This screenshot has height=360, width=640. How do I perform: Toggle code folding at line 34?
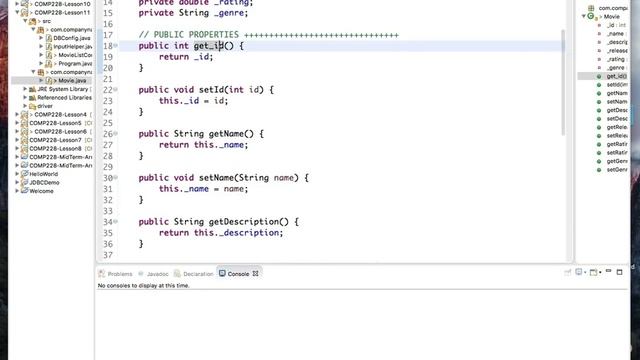click(x=116, y=222)
